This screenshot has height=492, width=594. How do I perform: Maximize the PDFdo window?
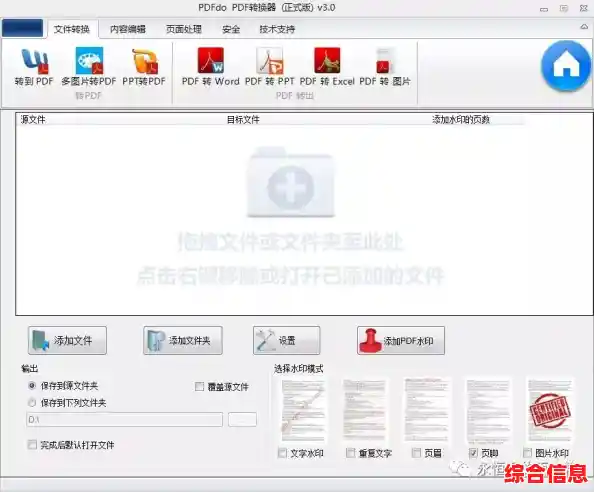click(564, 8)
